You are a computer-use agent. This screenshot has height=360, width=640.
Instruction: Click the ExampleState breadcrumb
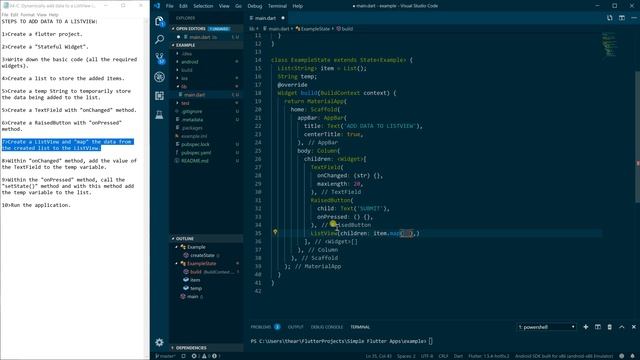pos(313,29)
